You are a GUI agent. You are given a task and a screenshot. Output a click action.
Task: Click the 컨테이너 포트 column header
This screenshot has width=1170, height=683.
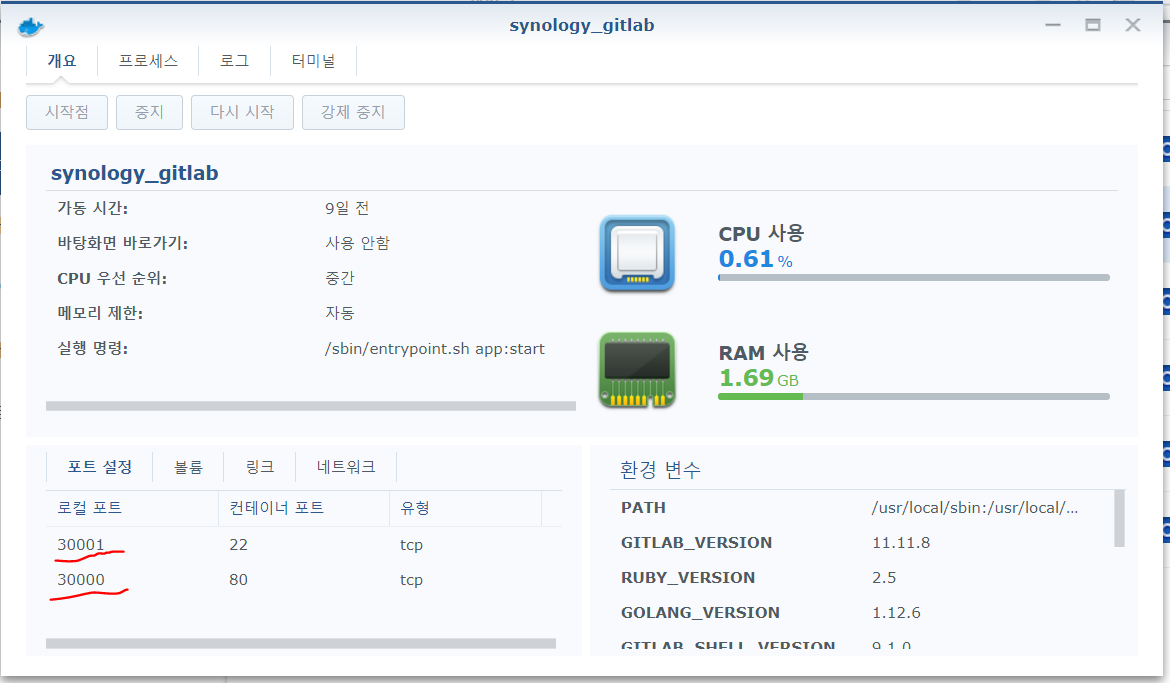[x=304, y=508]
